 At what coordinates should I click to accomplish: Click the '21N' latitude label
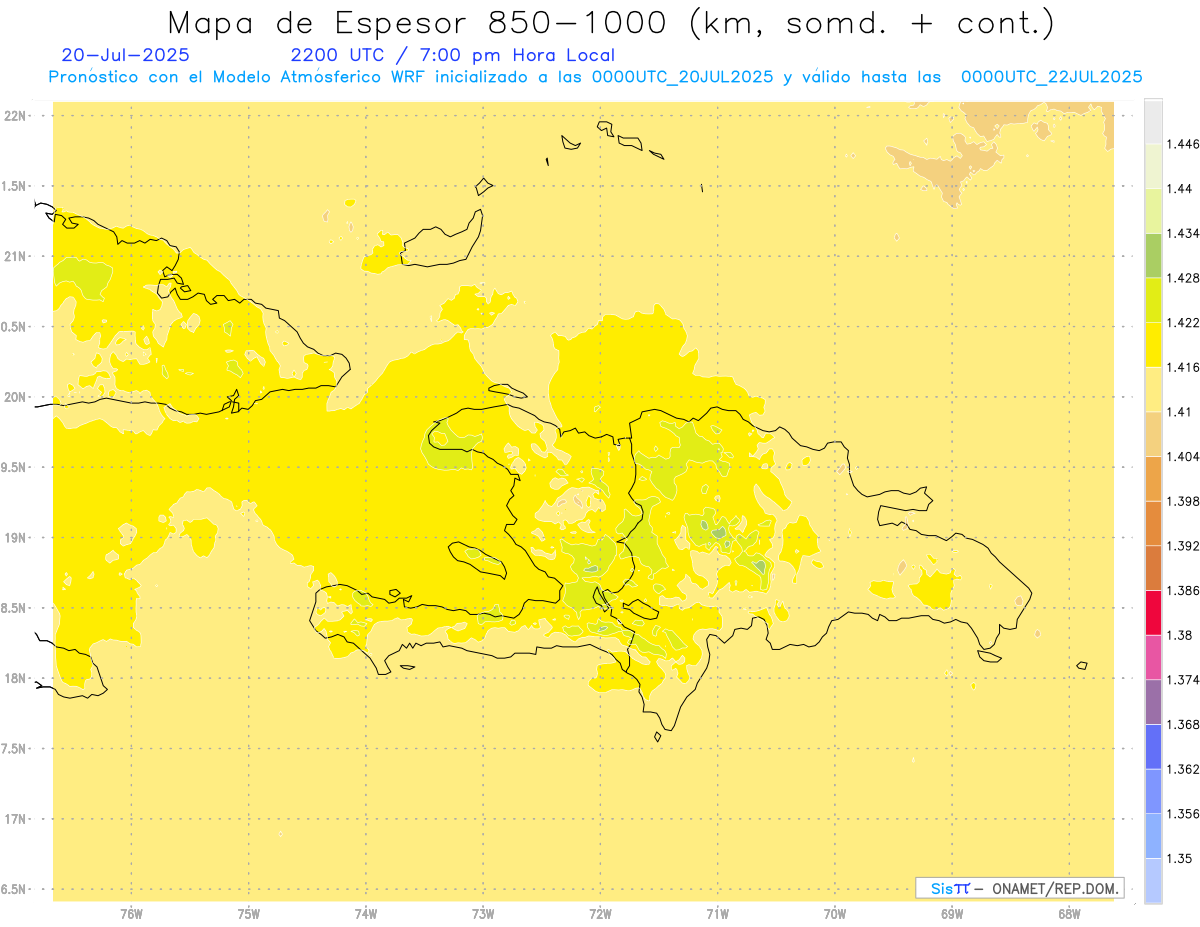[14, 256]
